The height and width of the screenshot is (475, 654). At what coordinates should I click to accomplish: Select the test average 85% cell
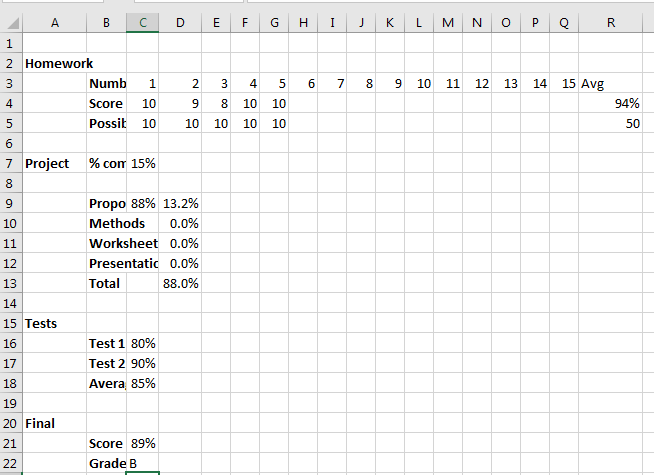pyautogui.click(x=142, y=383)
